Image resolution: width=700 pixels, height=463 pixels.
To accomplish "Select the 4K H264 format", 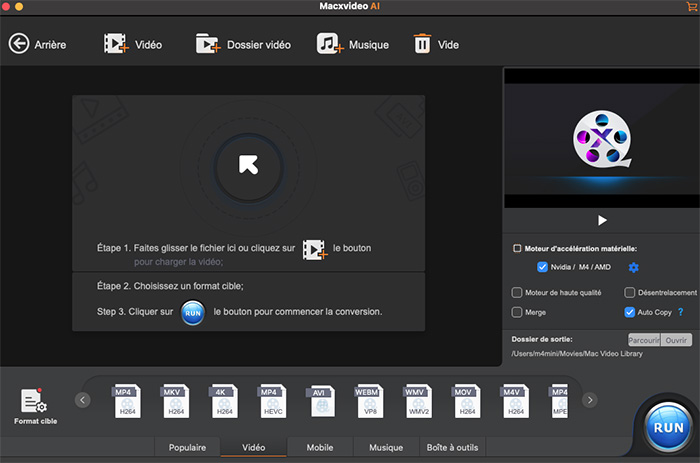I will pos(224,400).
